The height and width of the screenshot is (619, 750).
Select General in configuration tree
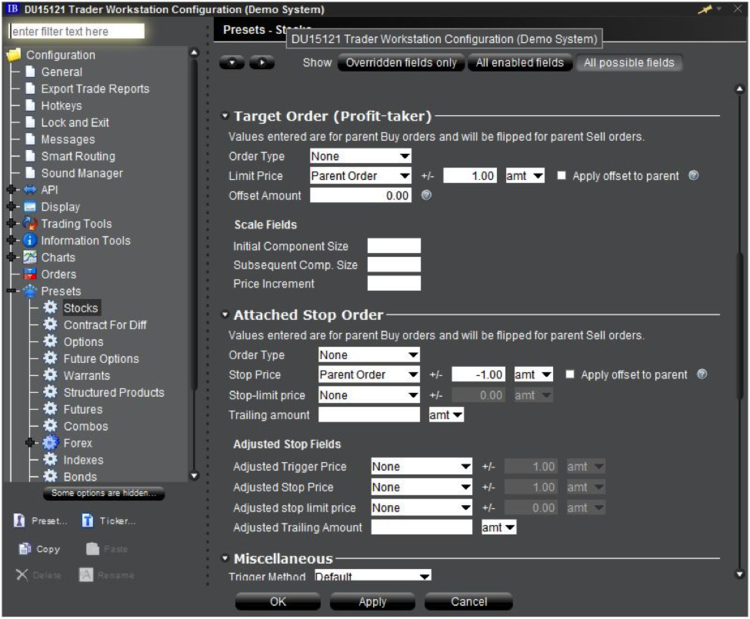click(x=62, y=72)
